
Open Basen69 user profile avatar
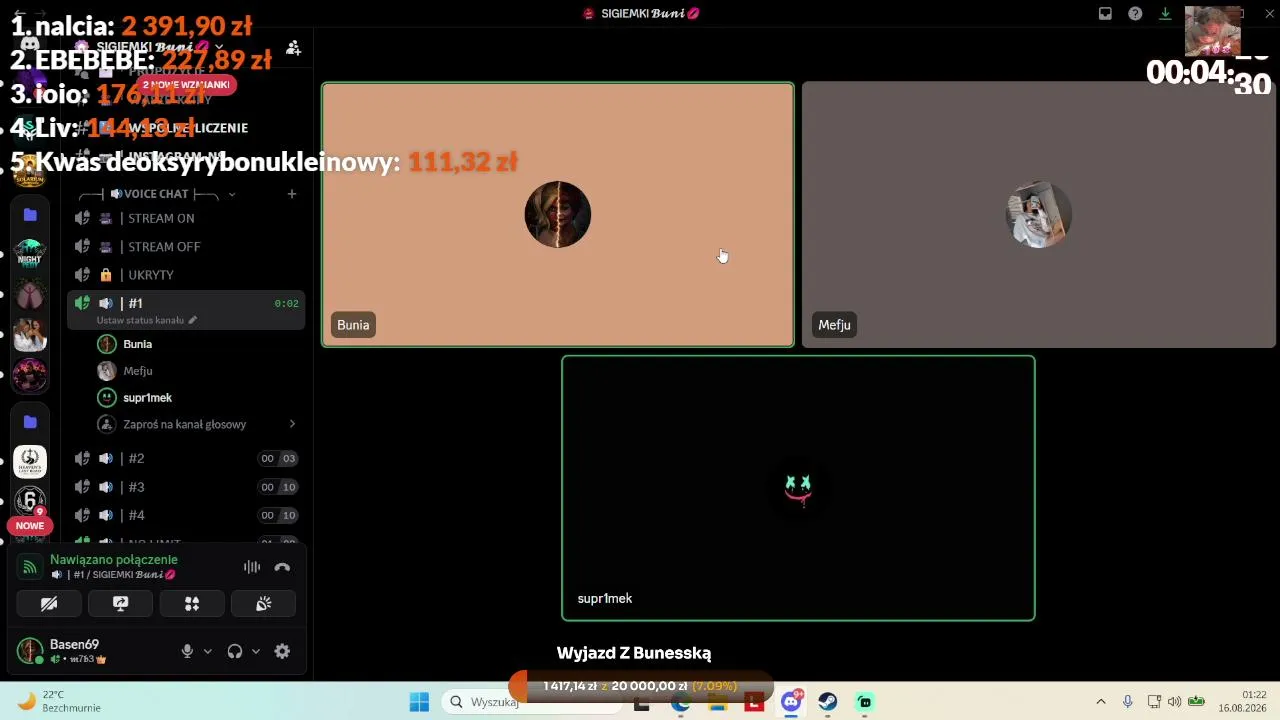pos(30,651)
